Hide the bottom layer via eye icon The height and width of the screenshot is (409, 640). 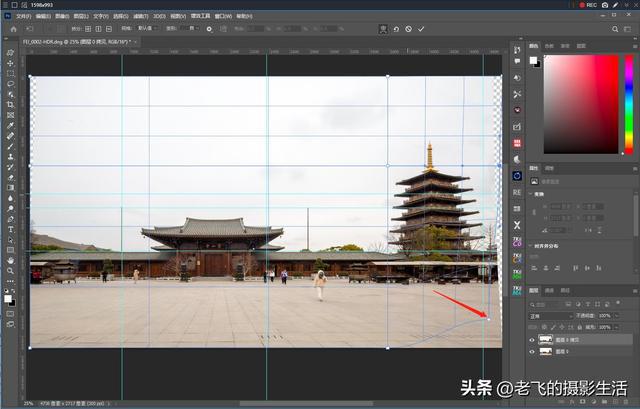pyautogui.click(x=532, y=351)
